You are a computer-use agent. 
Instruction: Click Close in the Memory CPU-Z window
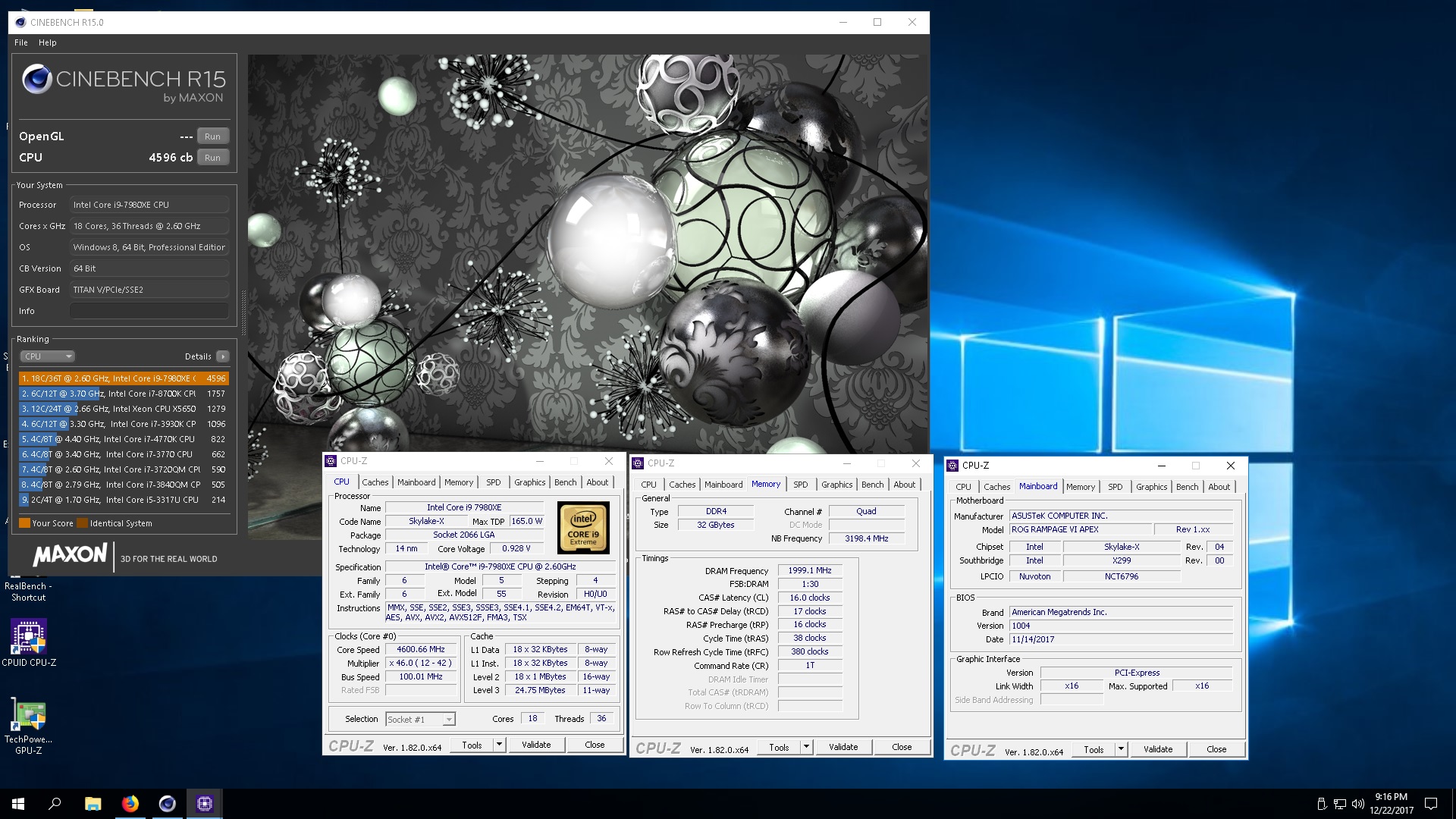point(902,747)
